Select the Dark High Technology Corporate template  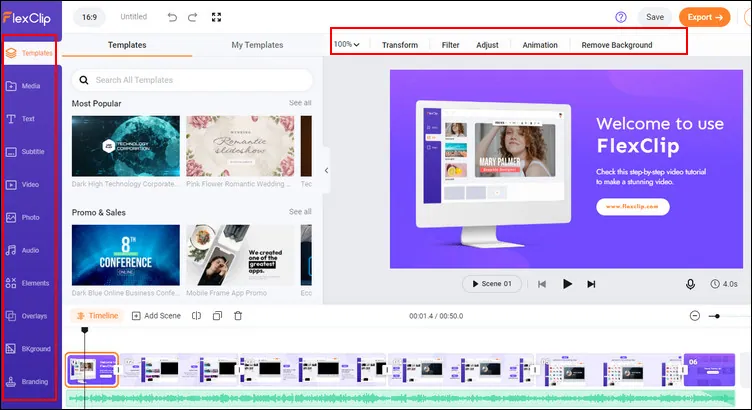point(126,146)
